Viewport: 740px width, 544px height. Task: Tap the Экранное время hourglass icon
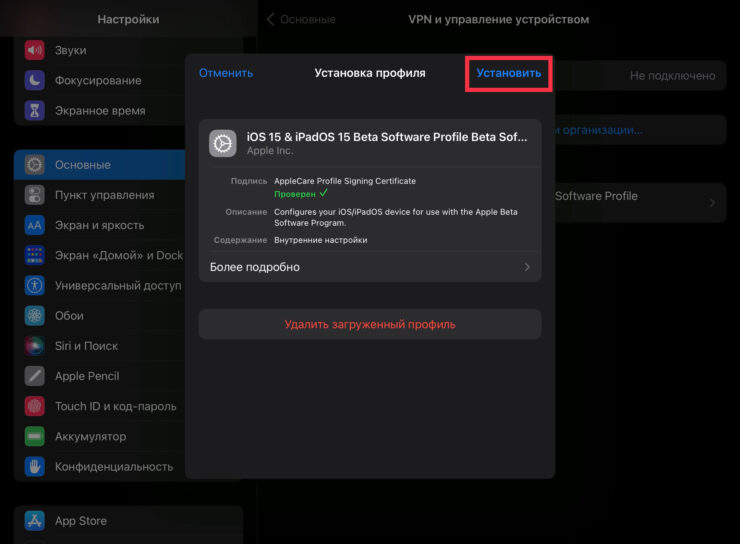35,111
